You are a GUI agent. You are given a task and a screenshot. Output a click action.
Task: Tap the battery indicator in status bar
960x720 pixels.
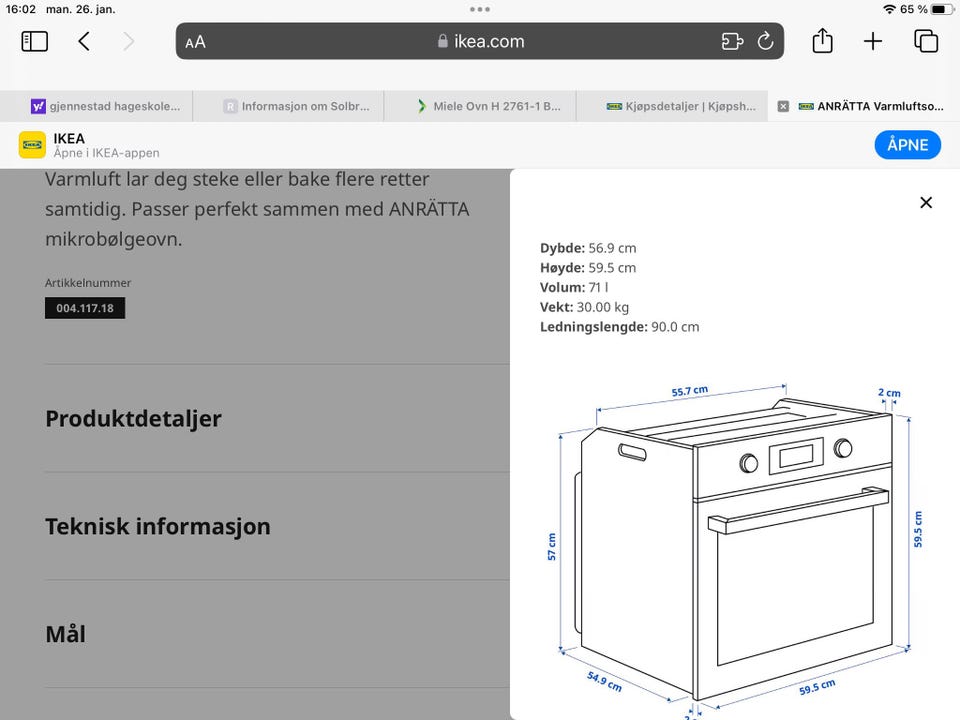tap(942, 9)
